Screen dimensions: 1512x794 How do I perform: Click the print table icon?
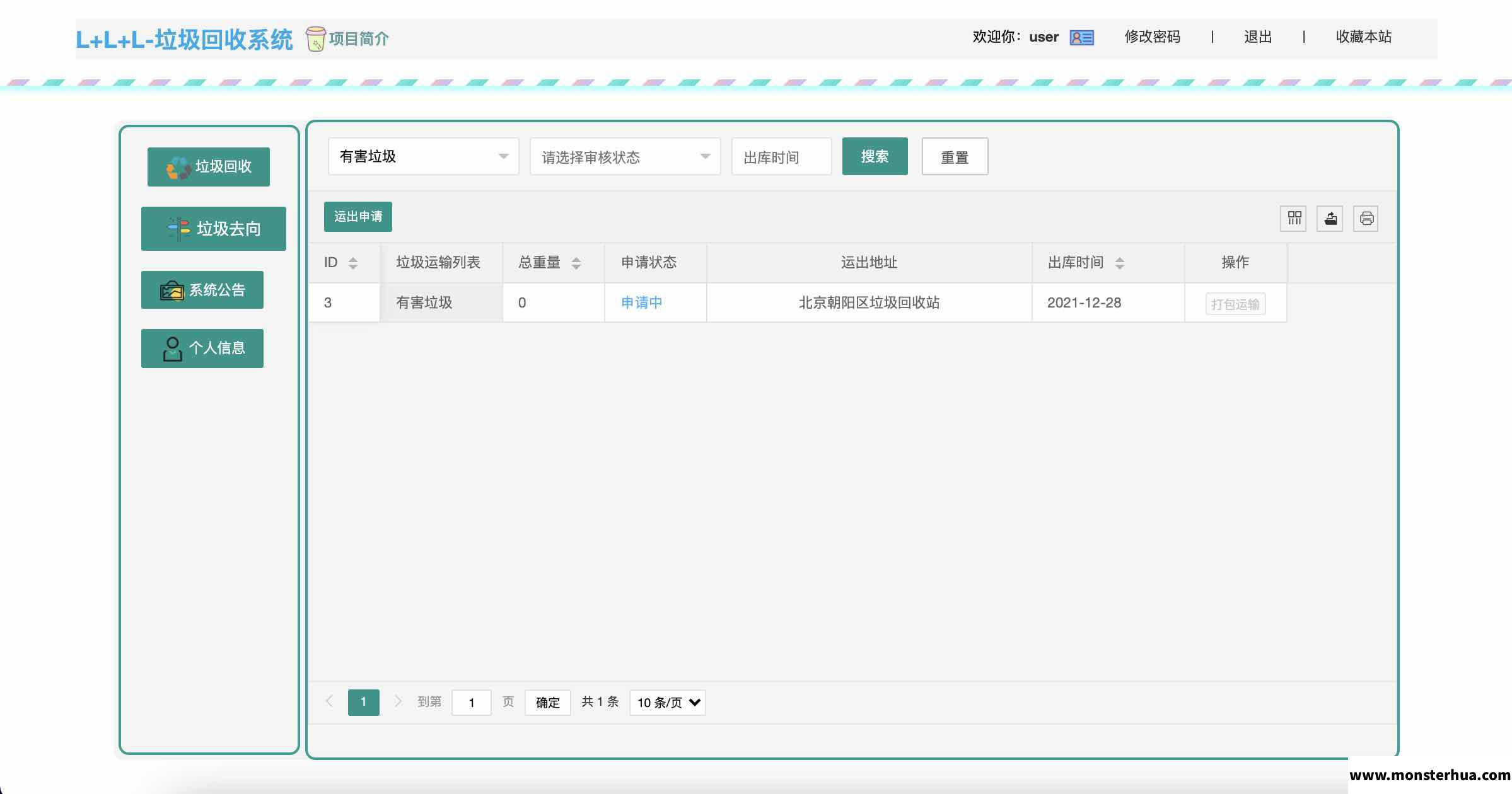click(x=1366, y=219)
